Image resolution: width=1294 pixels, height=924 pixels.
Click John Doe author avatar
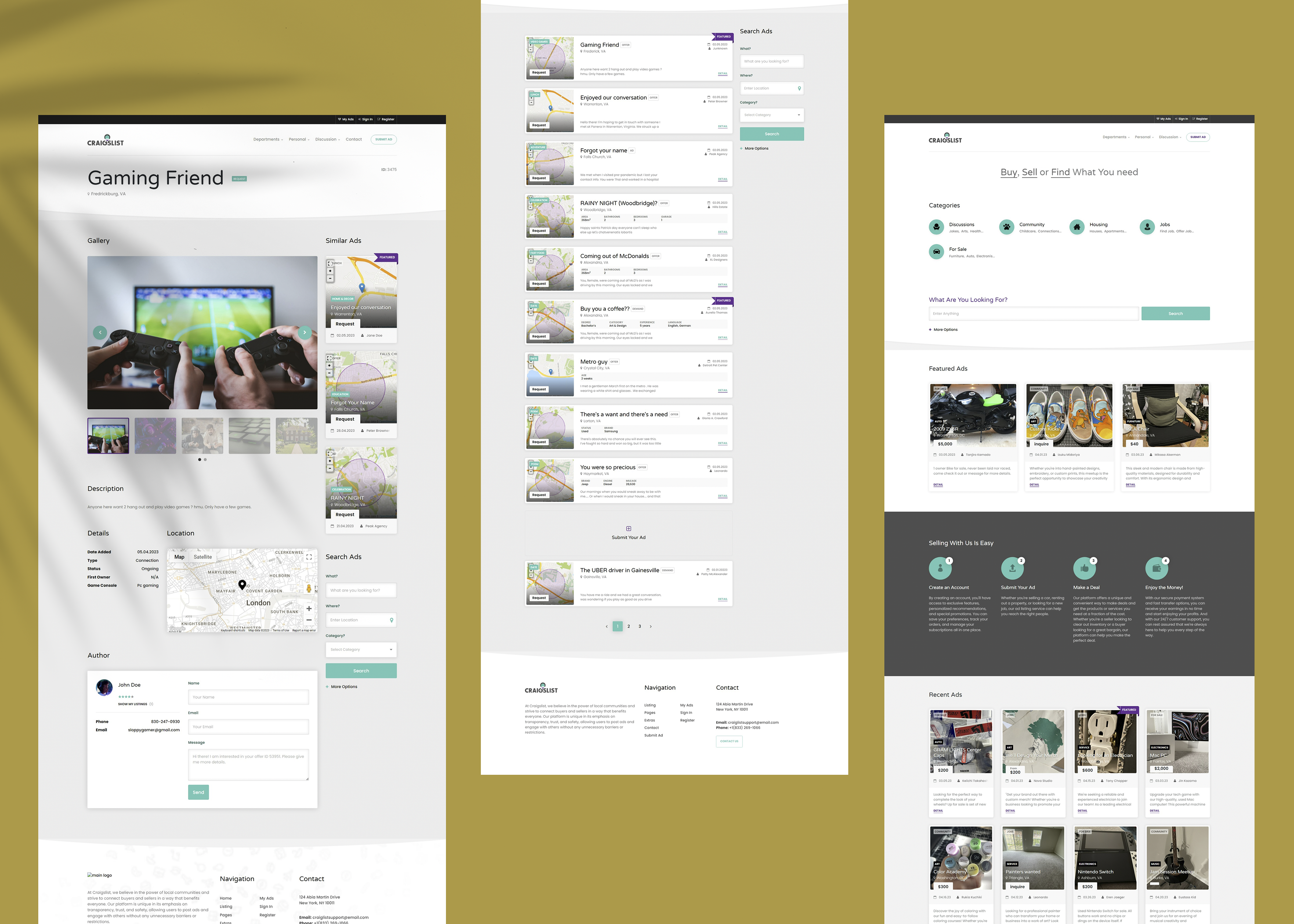click(104, 687)
